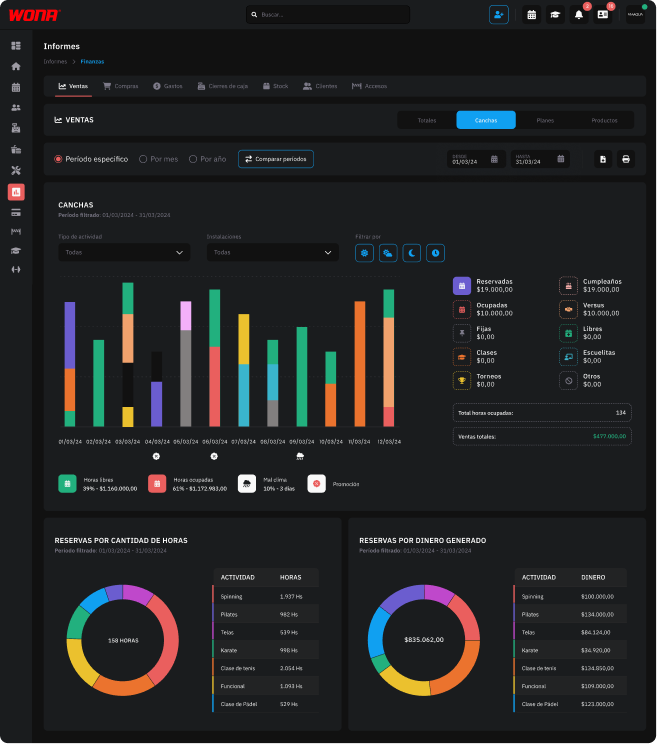657x744 pixels.
Task: Switch to Stock tab
Action: 275,86
